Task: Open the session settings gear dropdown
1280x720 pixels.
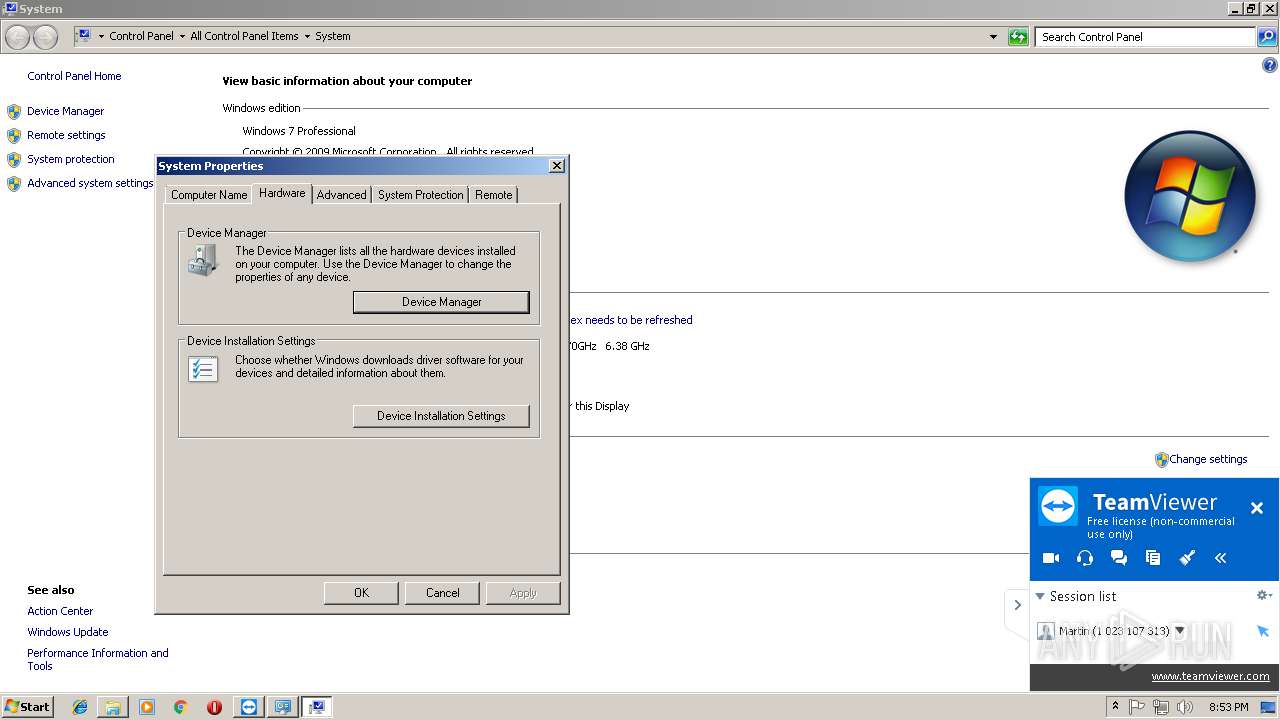Action: (x=1264, y=595)
